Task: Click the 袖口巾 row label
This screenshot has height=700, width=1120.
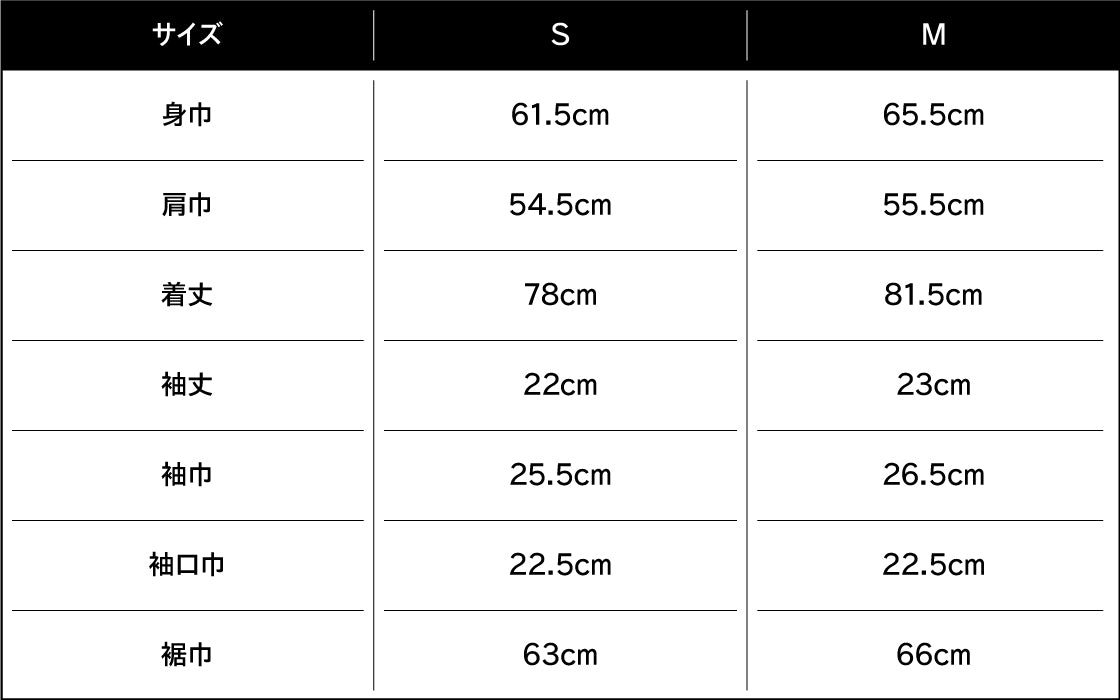Action: point(187,565)
